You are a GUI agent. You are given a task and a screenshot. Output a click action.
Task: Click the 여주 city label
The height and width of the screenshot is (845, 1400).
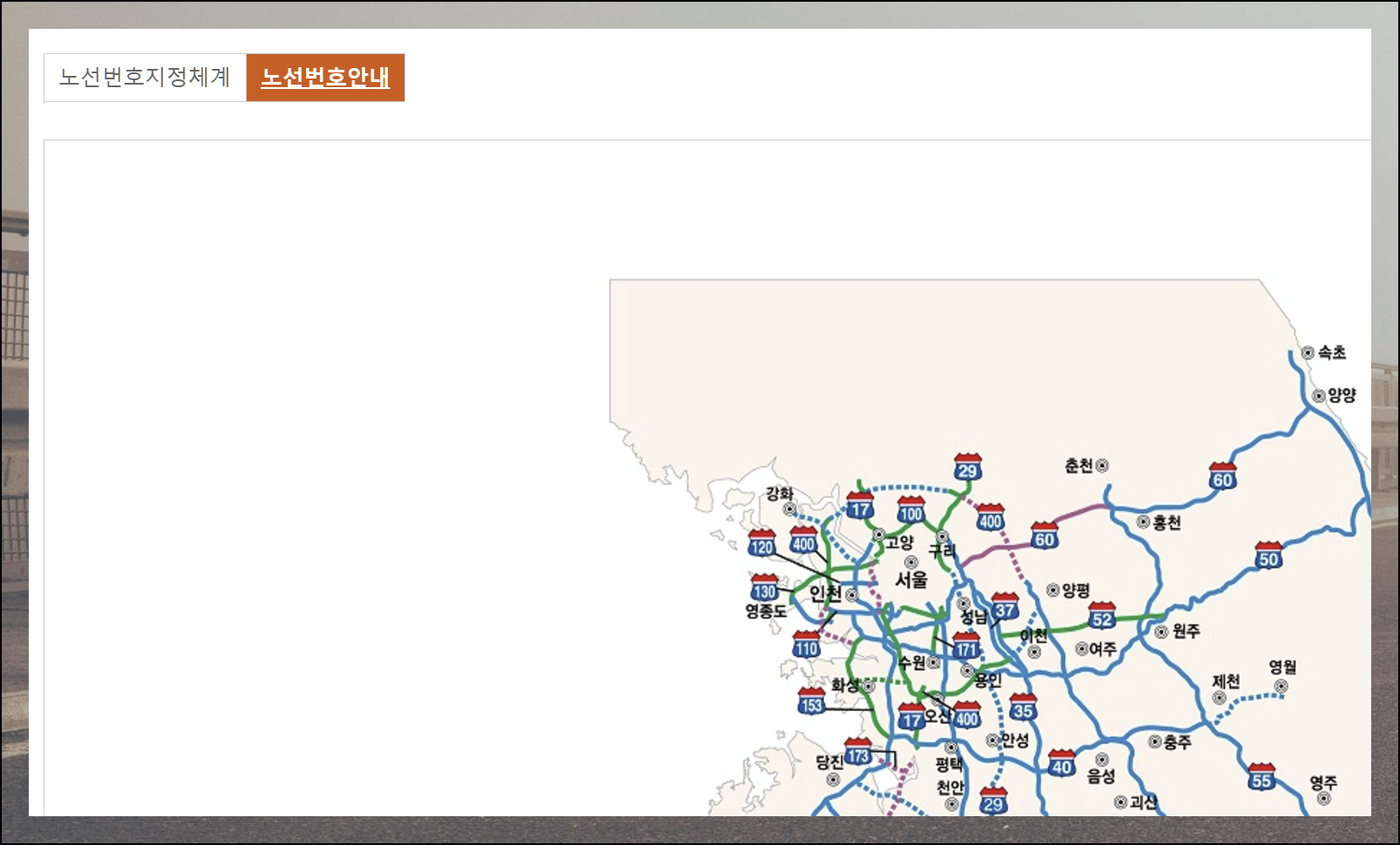[x=1103, y=649]
